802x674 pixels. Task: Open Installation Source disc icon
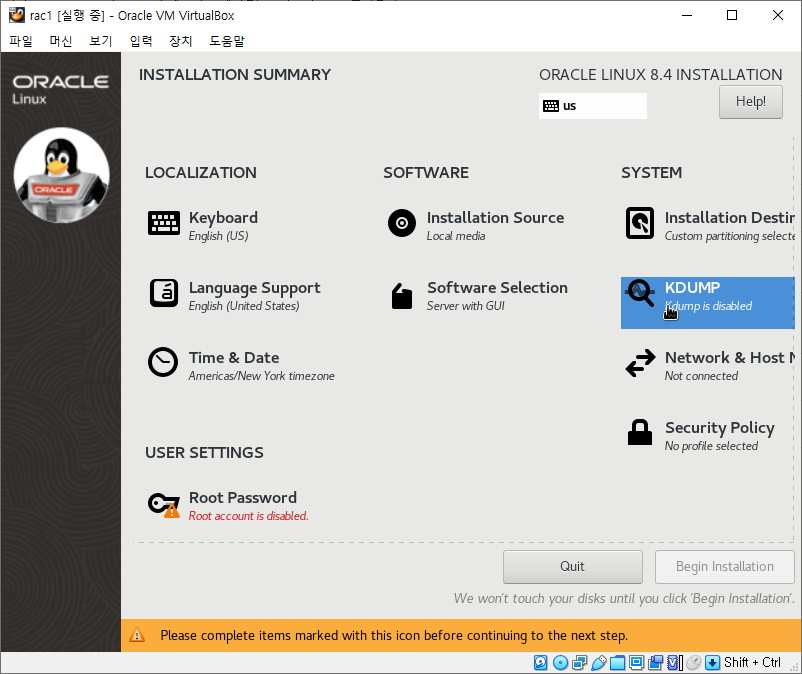(402, 223)
